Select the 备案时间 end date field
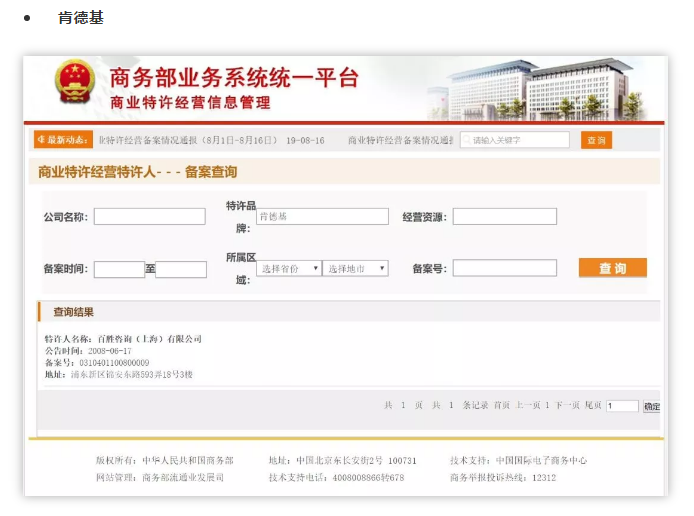The width and height of the screenshot is (694, 516). 181,269
